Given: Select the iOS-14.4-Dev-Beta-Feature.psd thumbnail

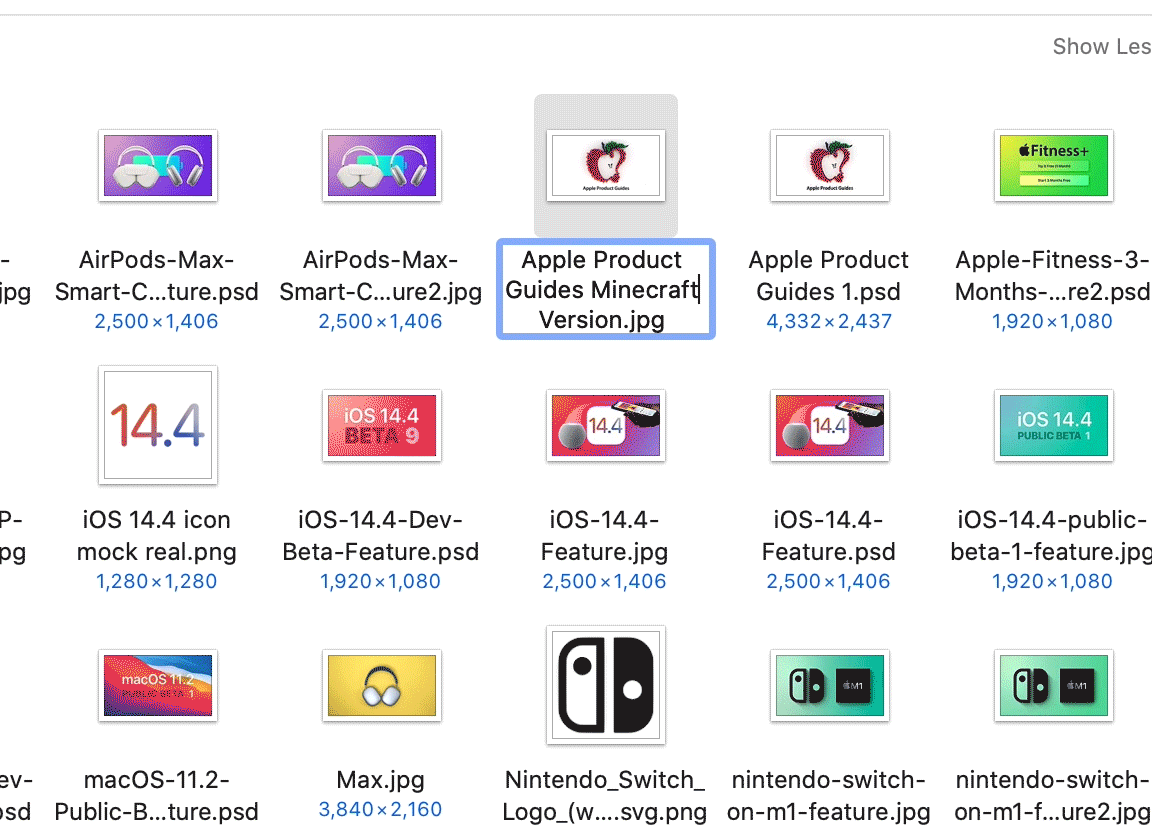Looking at the screenshot, I should (x=382, y=425).
